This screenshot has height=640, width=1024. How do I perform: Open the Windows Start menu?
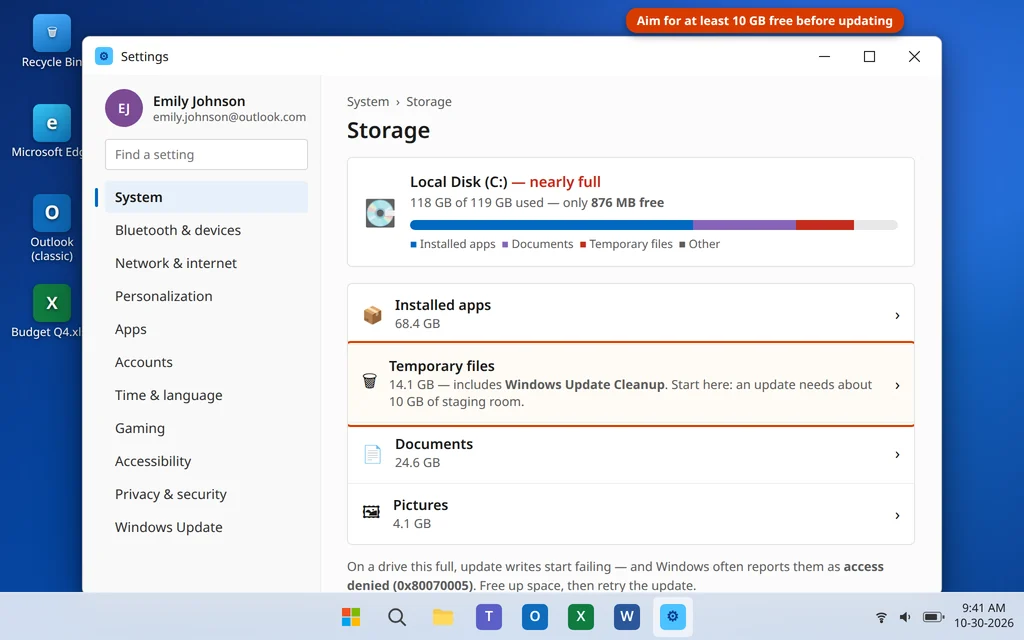click(x=351, y=616)
